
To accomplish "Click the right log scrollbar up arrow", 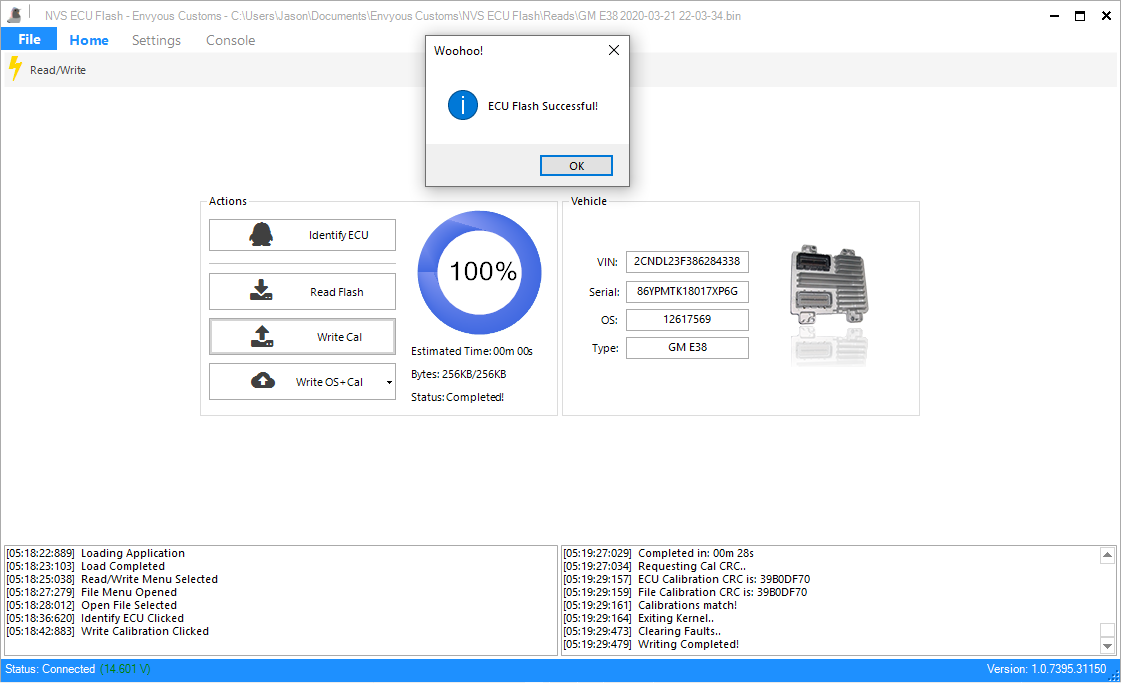I will click(x=1107, y=555).
